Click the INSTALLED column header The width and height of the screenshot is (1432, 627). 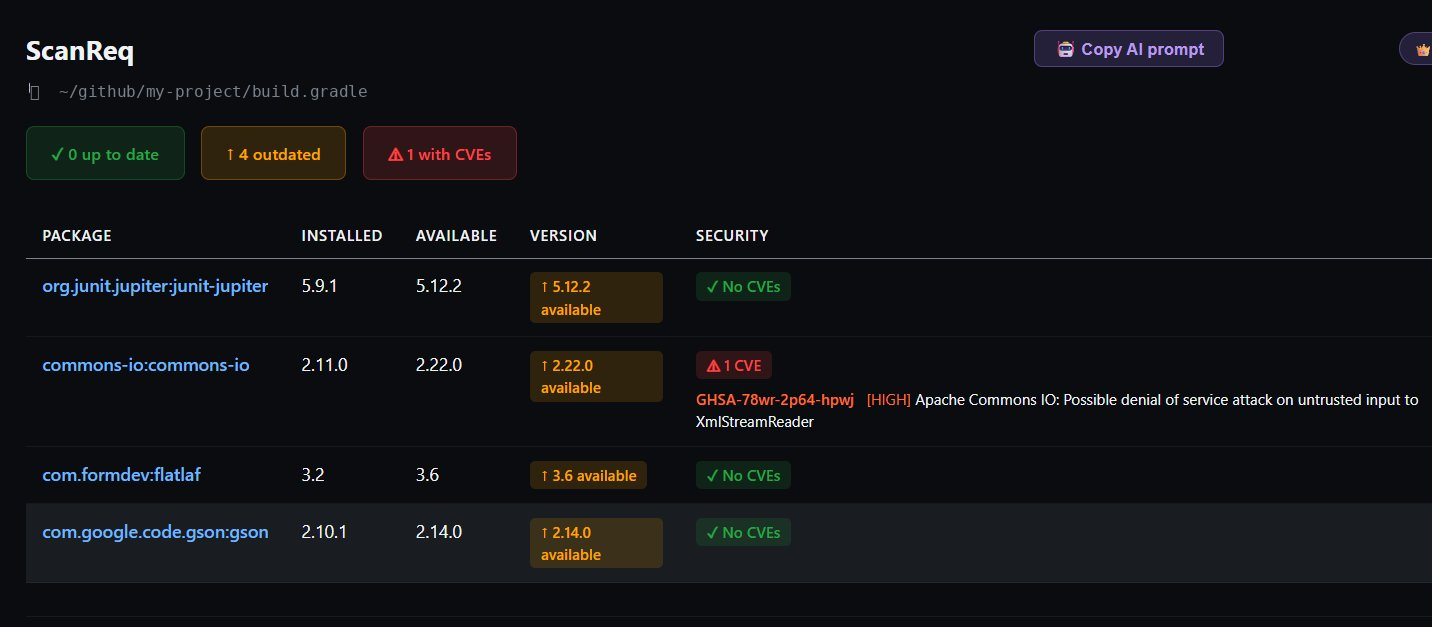[342, 236]
